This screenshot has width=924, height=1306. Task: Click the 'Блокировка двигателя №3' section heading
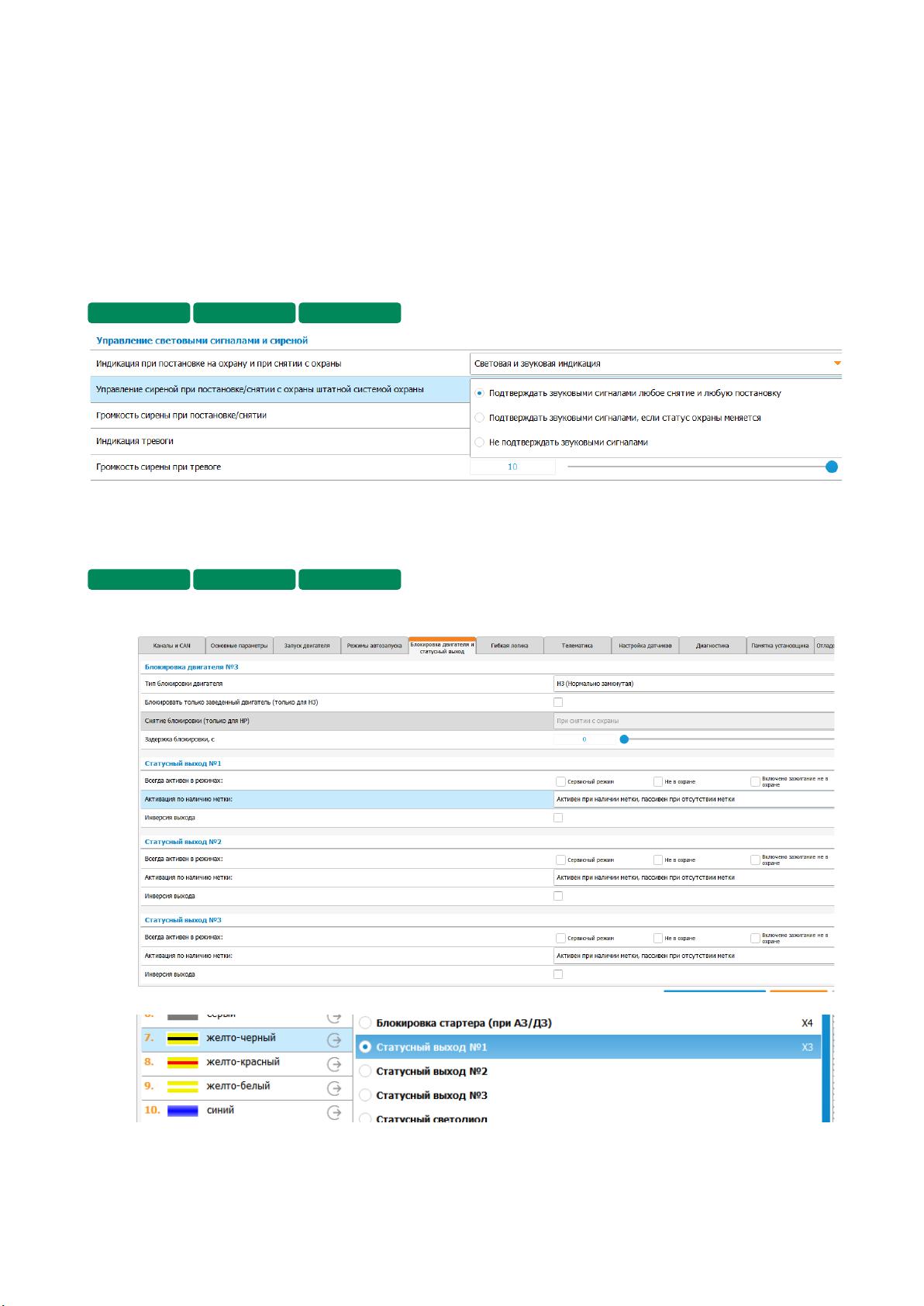(x=191, y=667)
